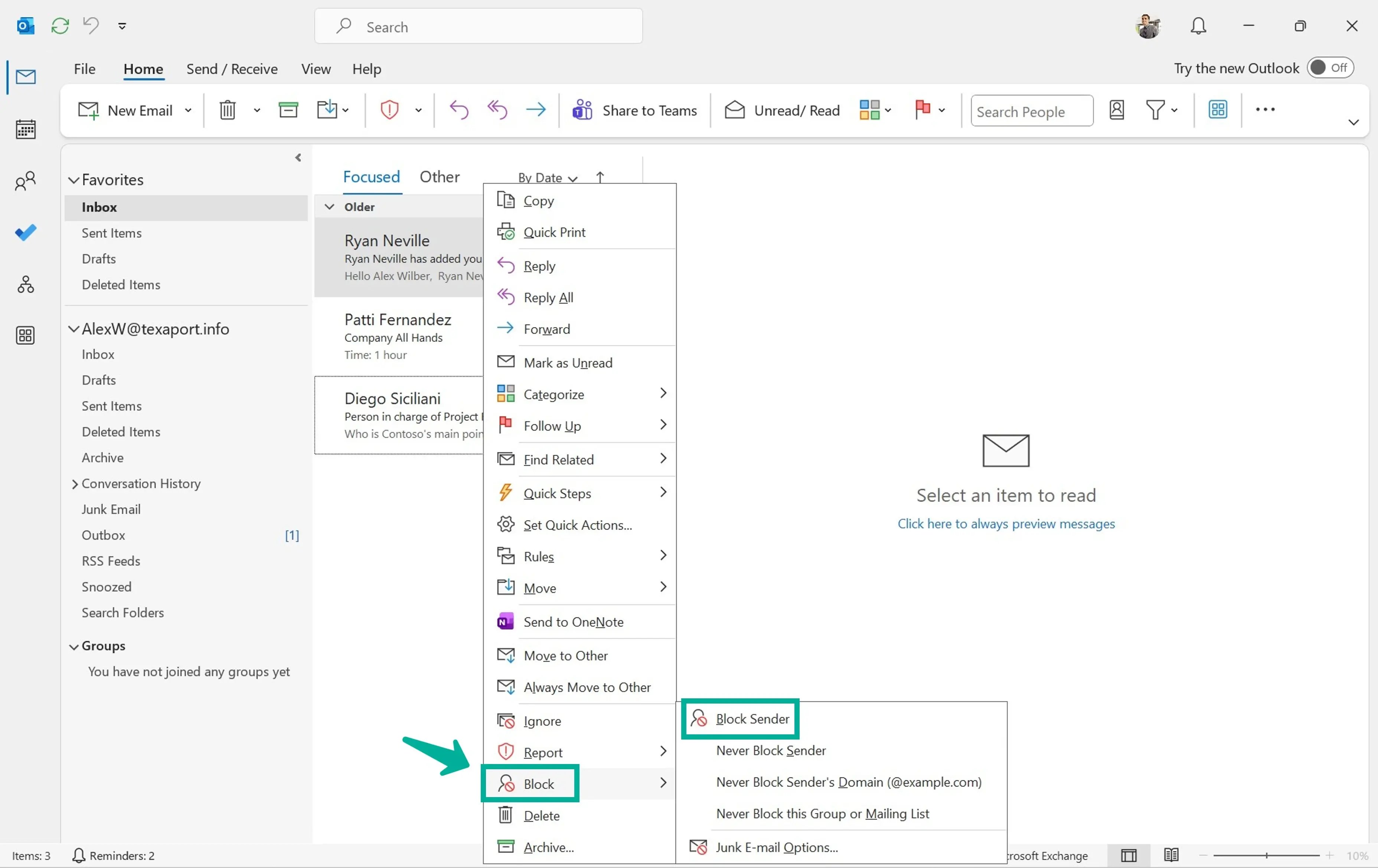Click the Delete trash icon in the ribbon

[228, 110]
